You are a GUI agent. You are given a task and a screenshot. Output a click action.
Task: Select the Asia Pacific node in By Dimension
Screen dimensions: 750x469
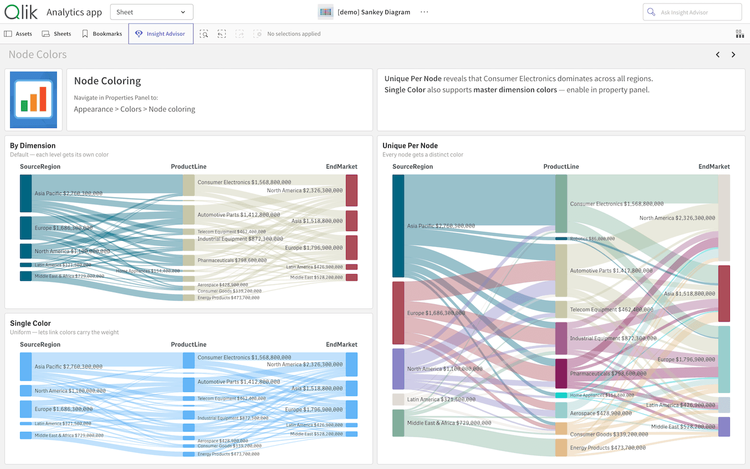(26, 193)
